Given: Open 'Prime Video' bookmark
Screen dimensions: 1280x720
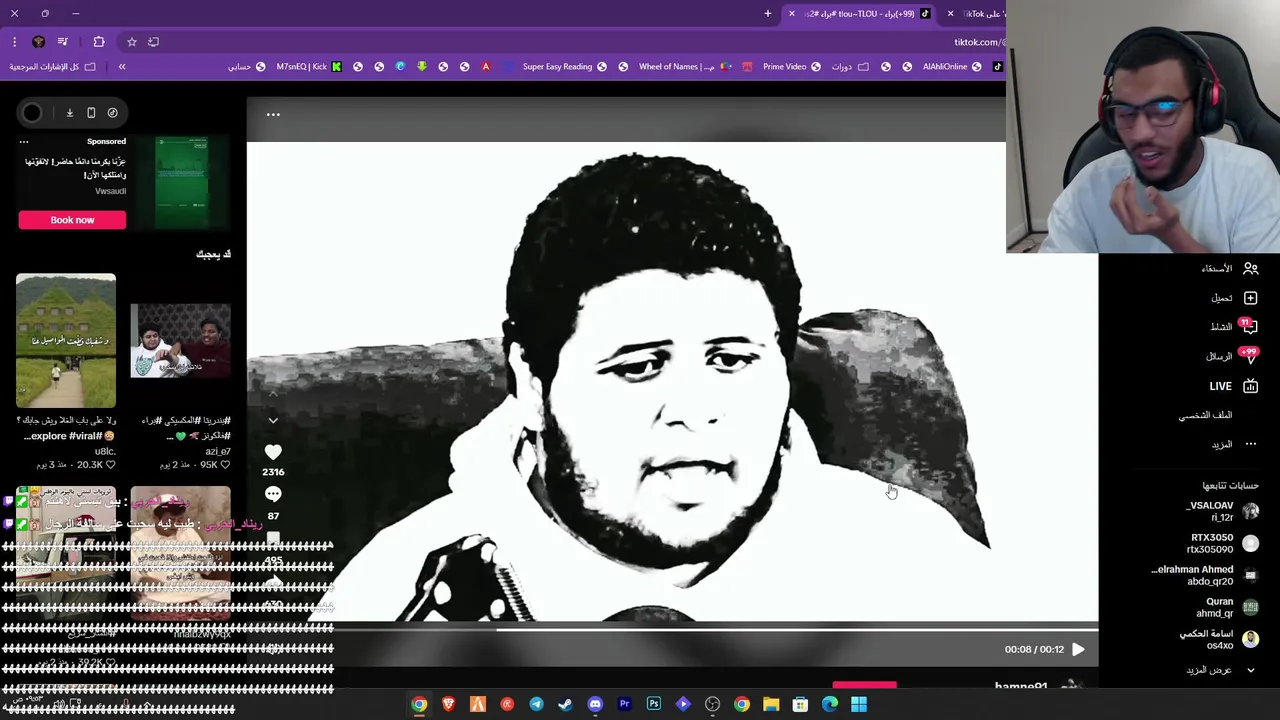Looking at the screenshot, I should tap(791, 67).
